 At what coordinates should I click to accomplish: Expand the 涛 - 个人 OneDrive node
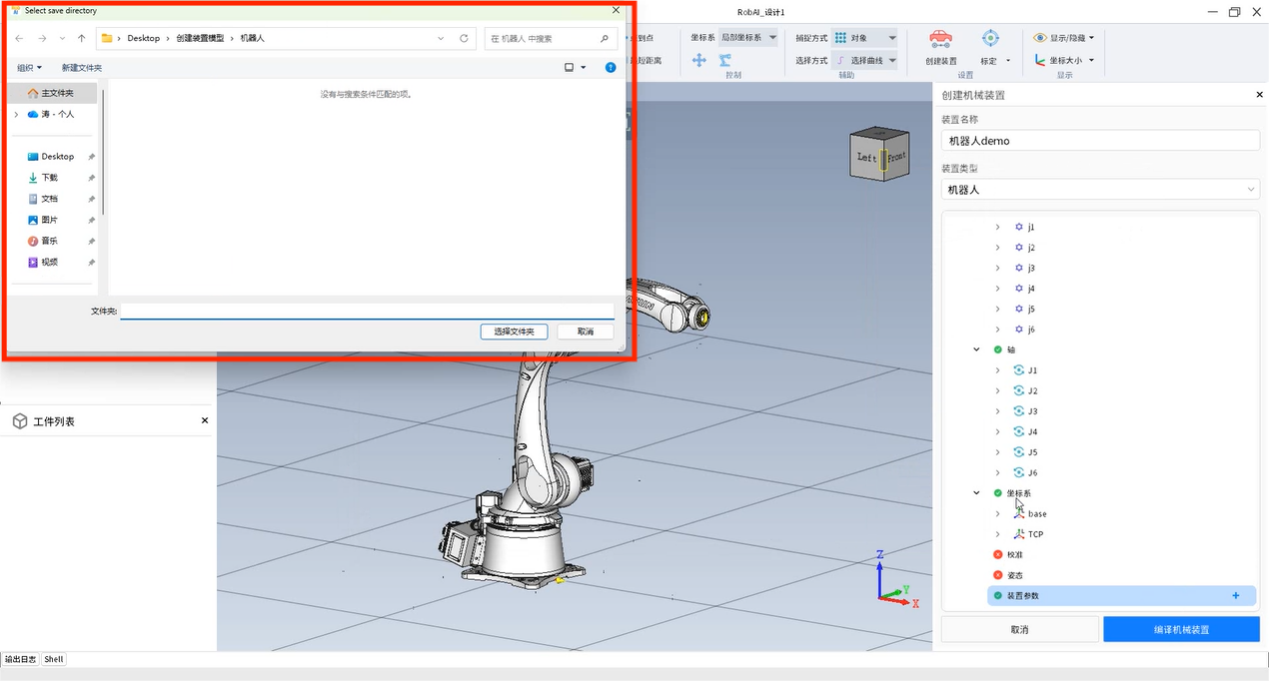pyautogui.click(x=16, y=115)
